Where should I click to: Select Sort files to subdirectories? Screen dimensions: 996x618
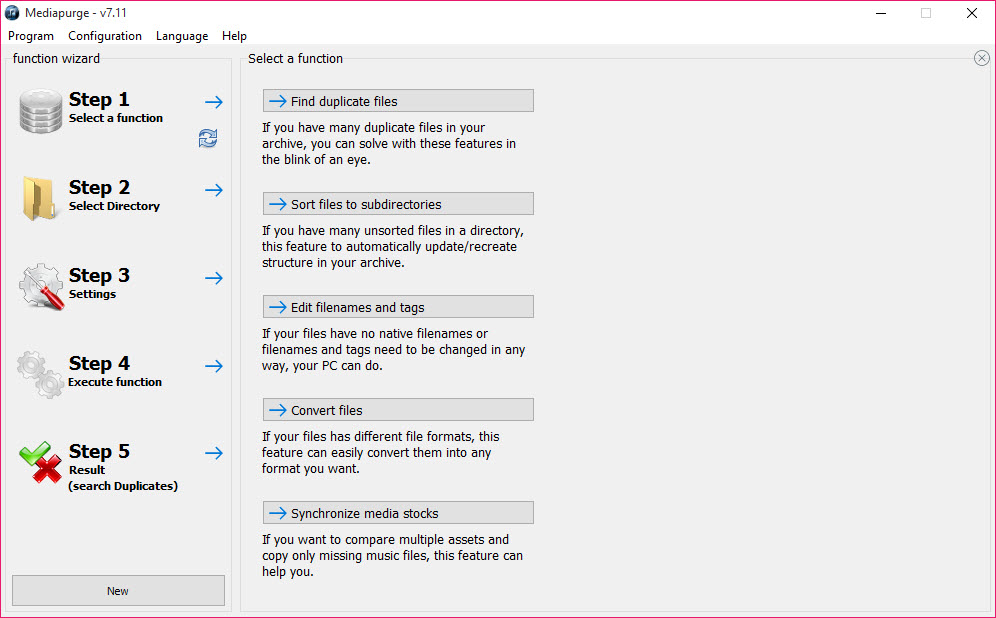[398, 204]
